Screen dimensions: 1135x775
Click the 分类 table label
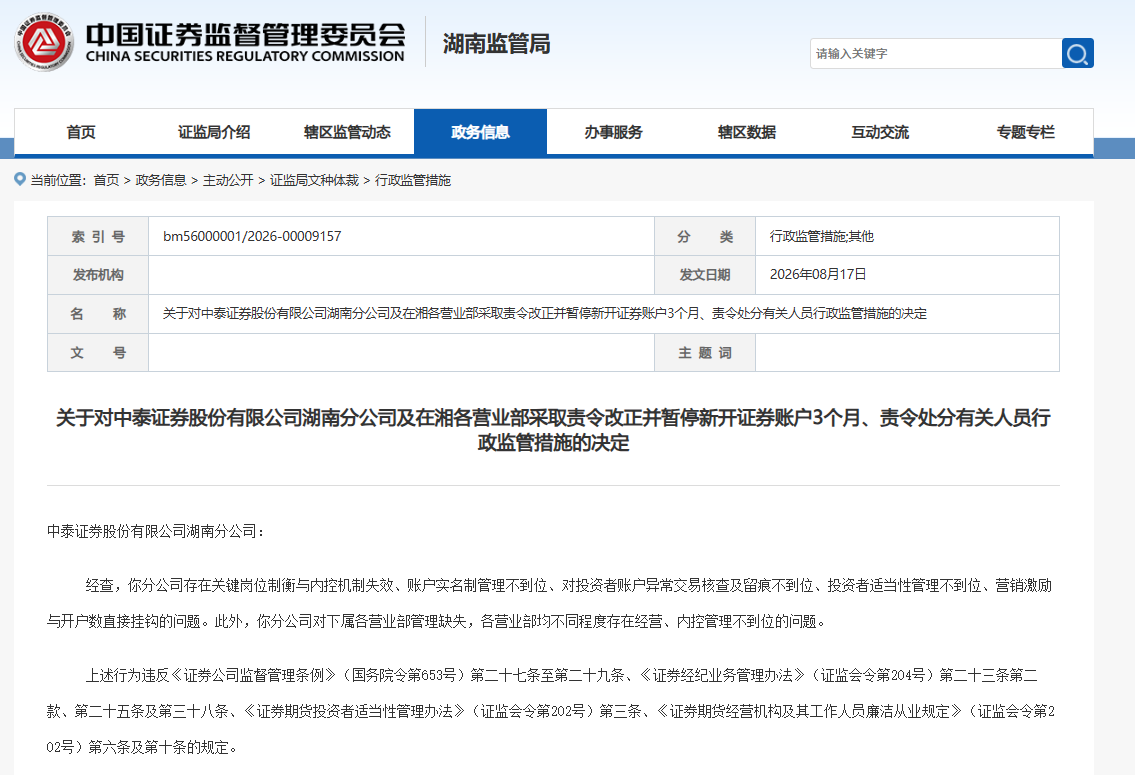pyautogui.click(x=705, y=237)
